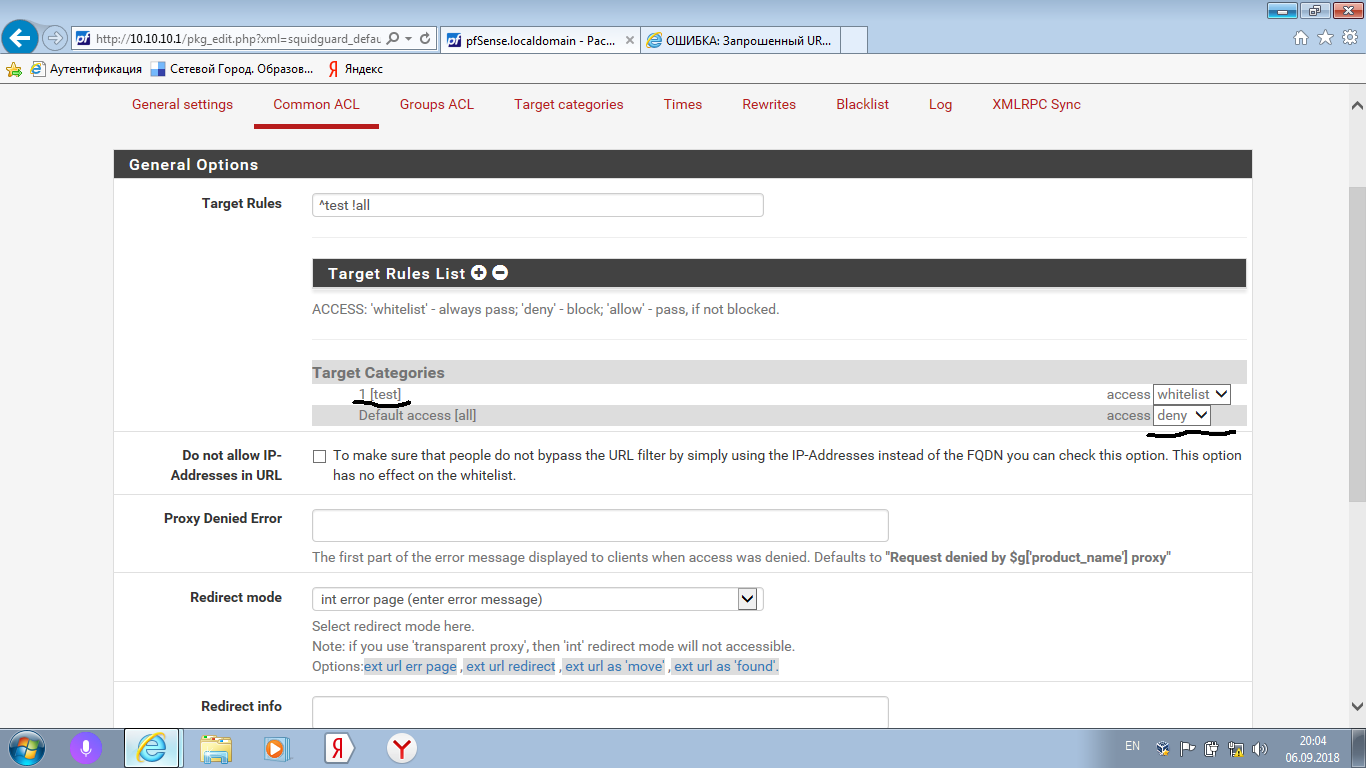Image resolution: width=1366 pixels, height=768 pixels.
Task: Click the refresh icon in address bar
Action: pyautogui.click(x=425, y=39)
